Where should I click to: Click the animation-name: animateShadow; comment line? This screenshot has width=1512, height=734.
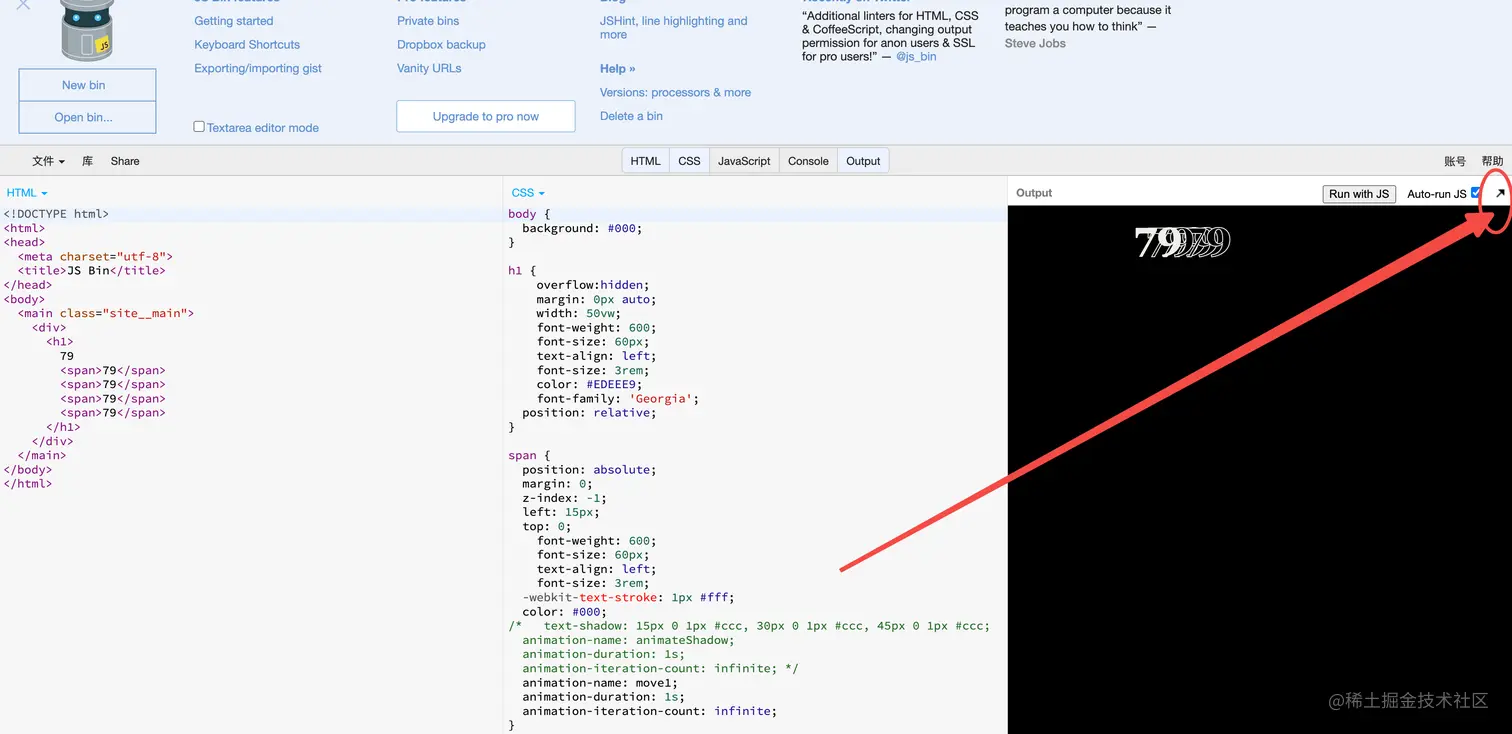628,640
